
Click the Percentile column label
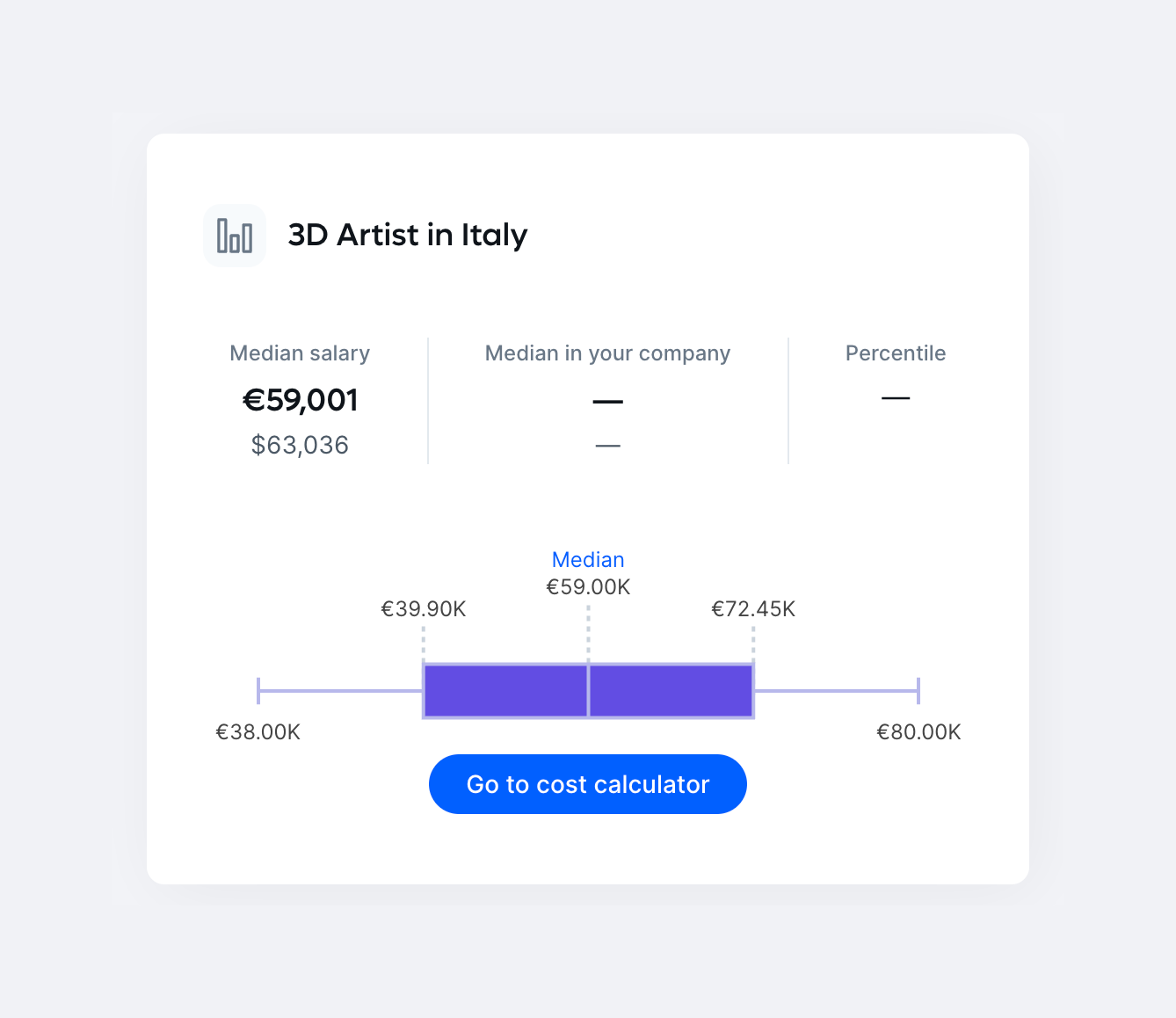click(896, 353)
